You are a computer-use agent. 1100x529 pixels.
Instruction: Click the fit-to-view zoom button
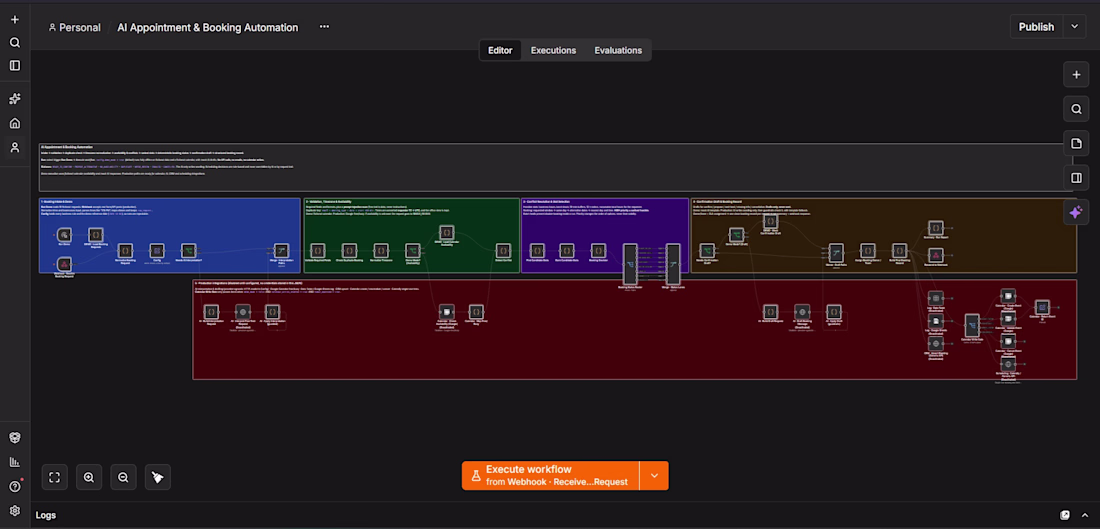55,477
